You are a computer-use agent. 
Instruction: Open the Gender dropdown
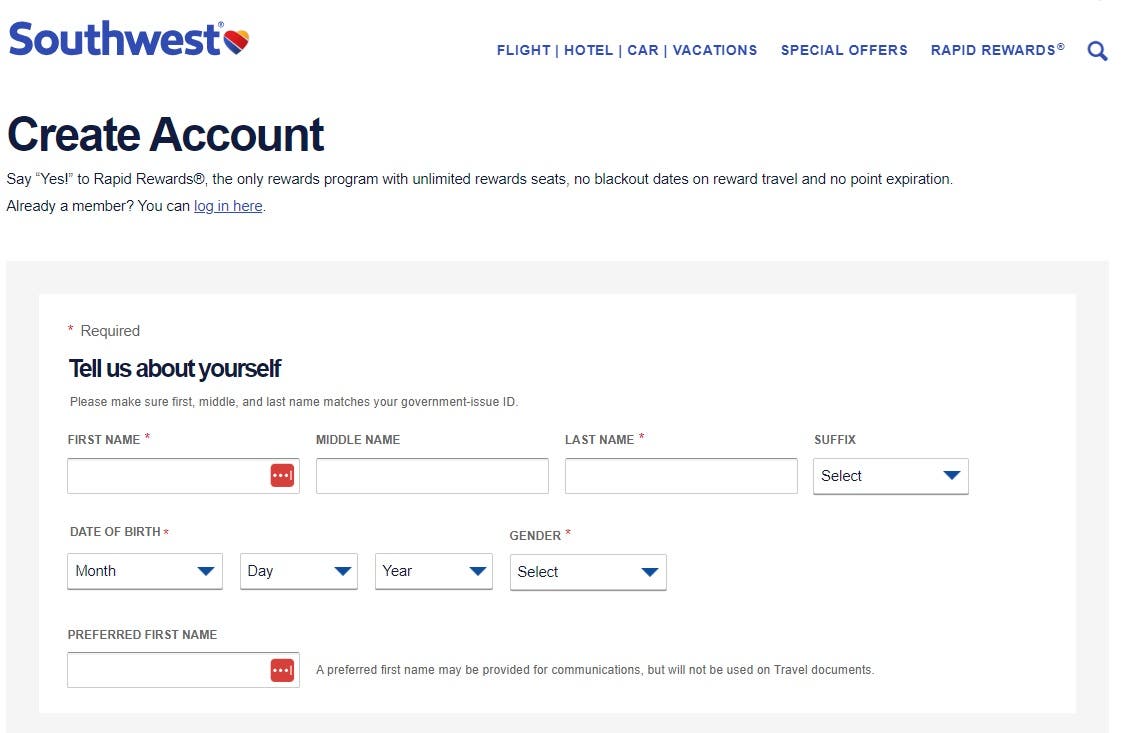pos(588,572)
